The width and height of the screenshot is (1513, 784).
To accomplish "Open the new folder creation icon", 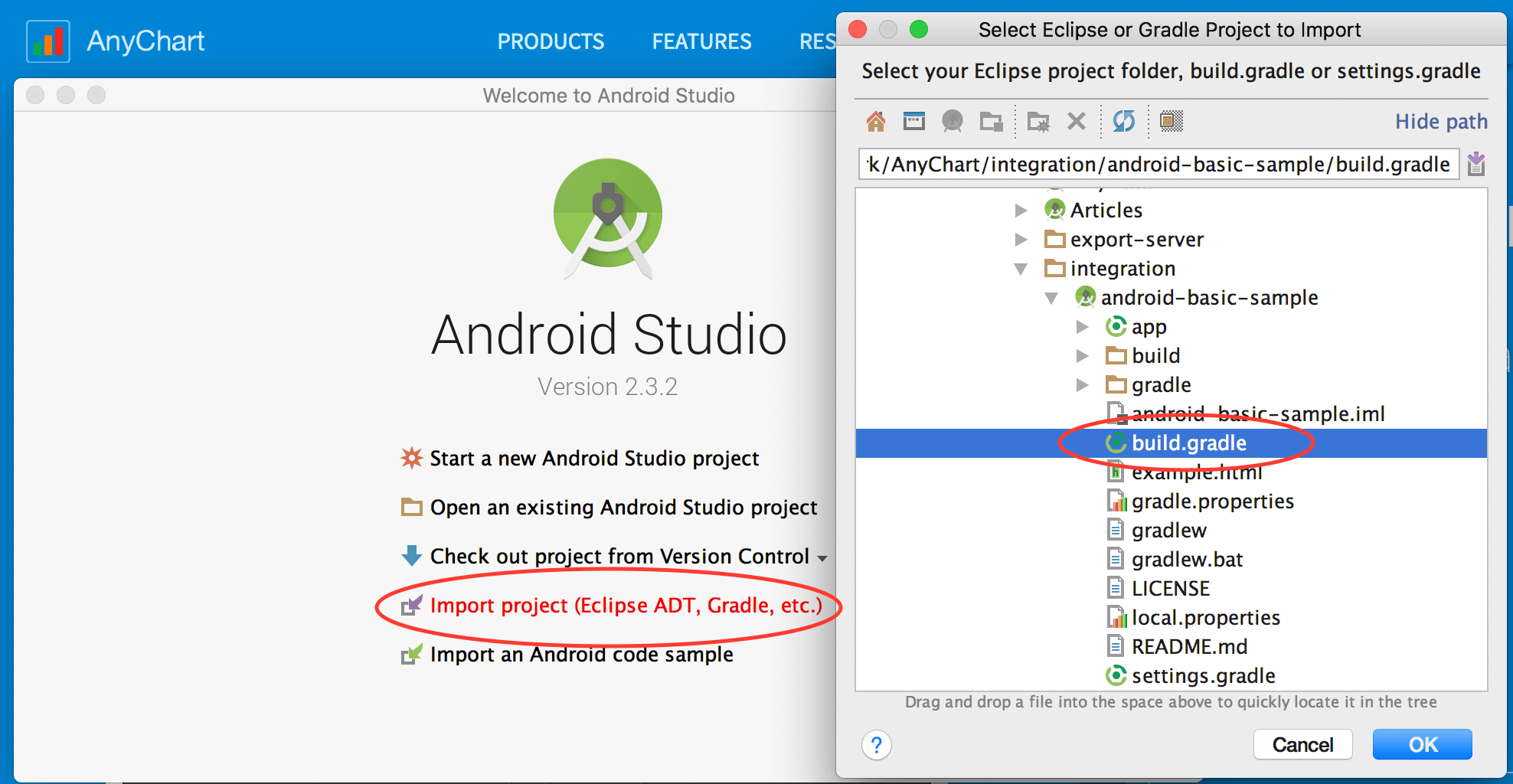I will click(1038, 121).
